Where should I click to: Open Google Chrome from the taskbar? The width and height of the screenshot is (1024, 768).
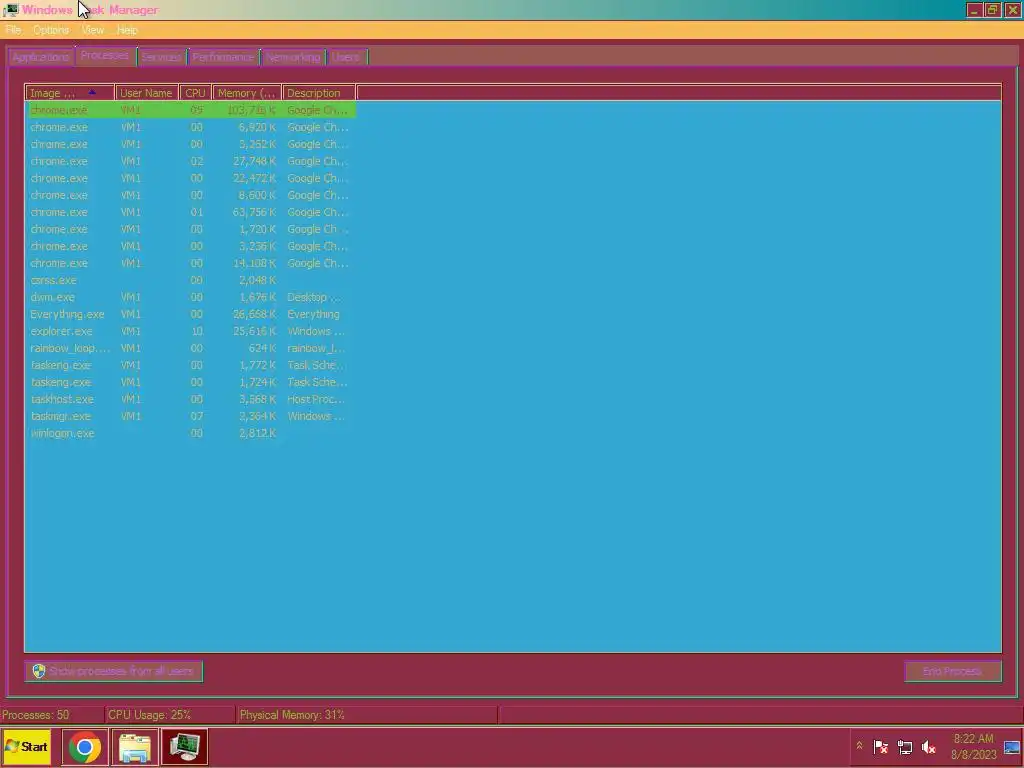85,747
